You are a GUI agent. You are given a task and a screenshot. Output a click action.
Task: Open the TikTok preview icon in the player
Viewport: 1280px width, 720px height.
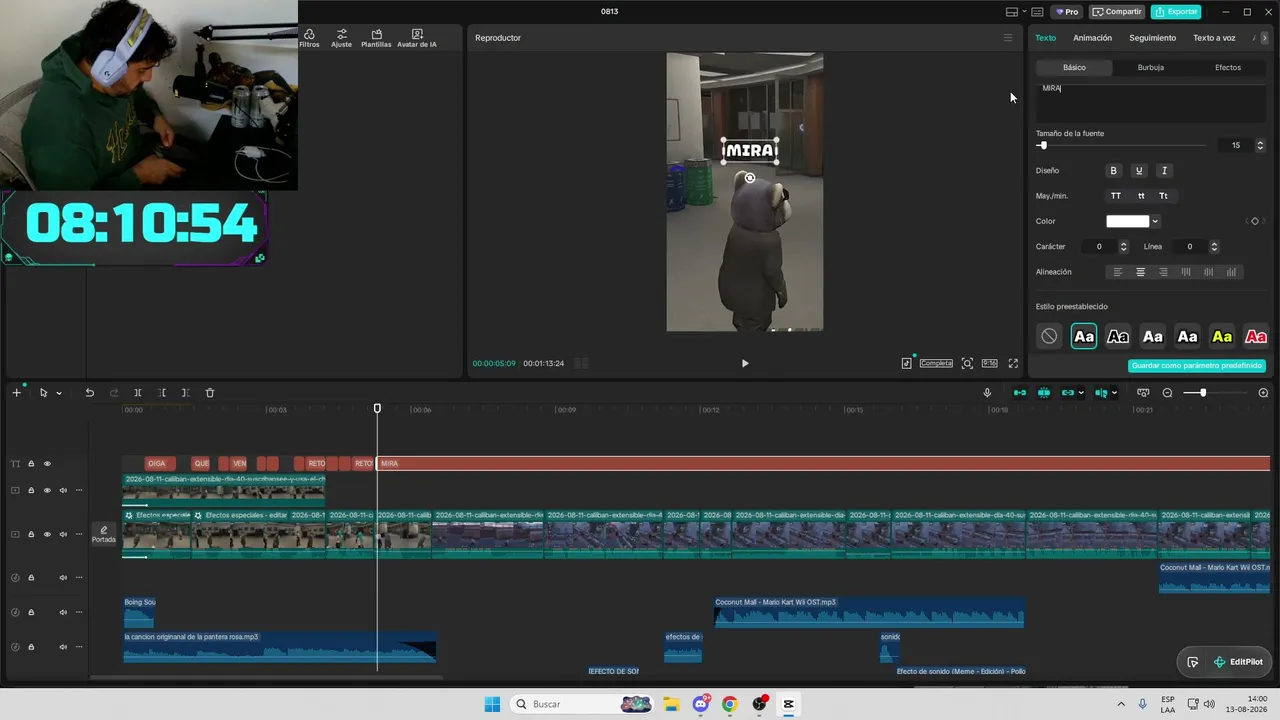click(x=906, y=364)
